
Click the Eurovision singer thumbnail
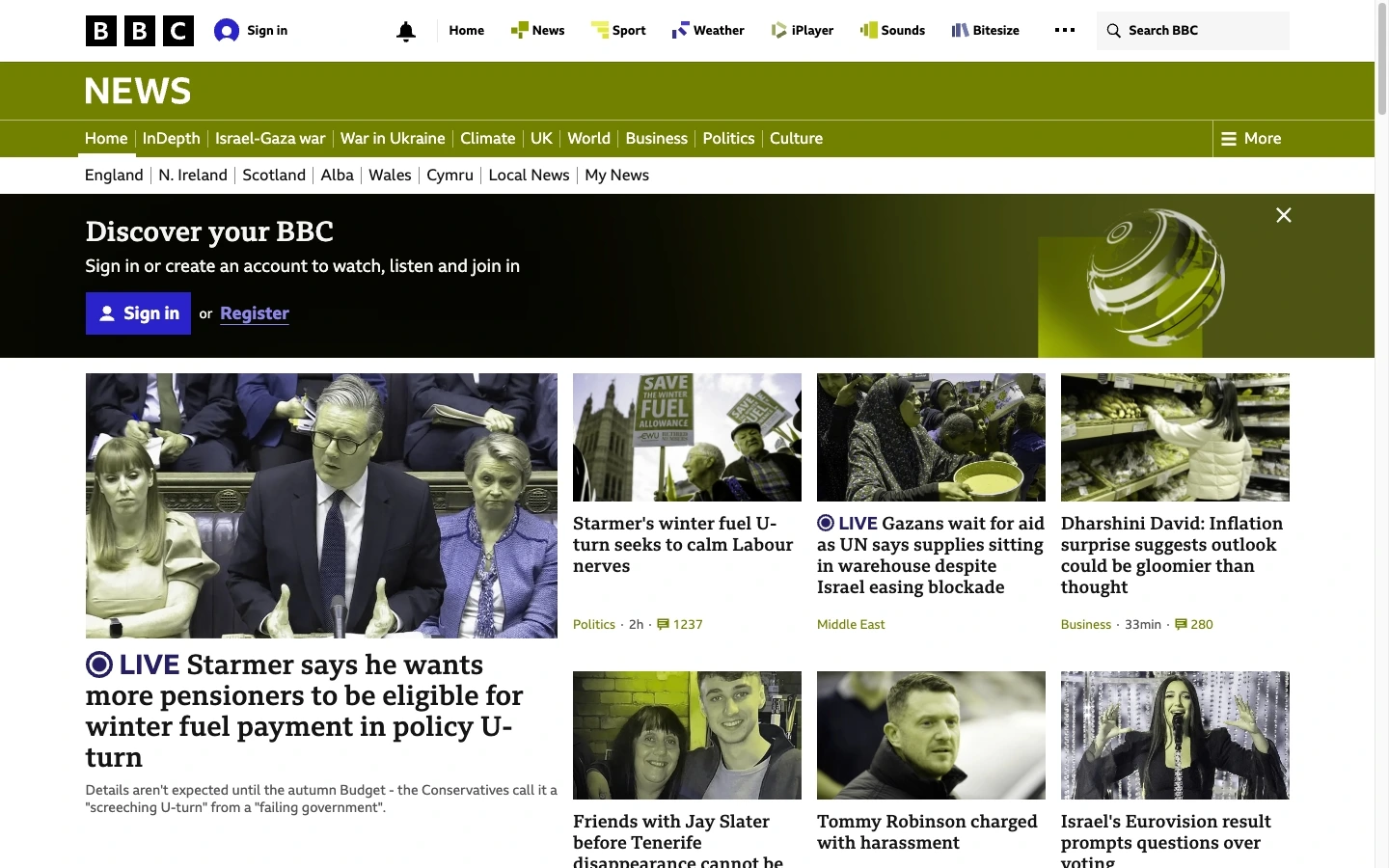(x=1175, y=735)
